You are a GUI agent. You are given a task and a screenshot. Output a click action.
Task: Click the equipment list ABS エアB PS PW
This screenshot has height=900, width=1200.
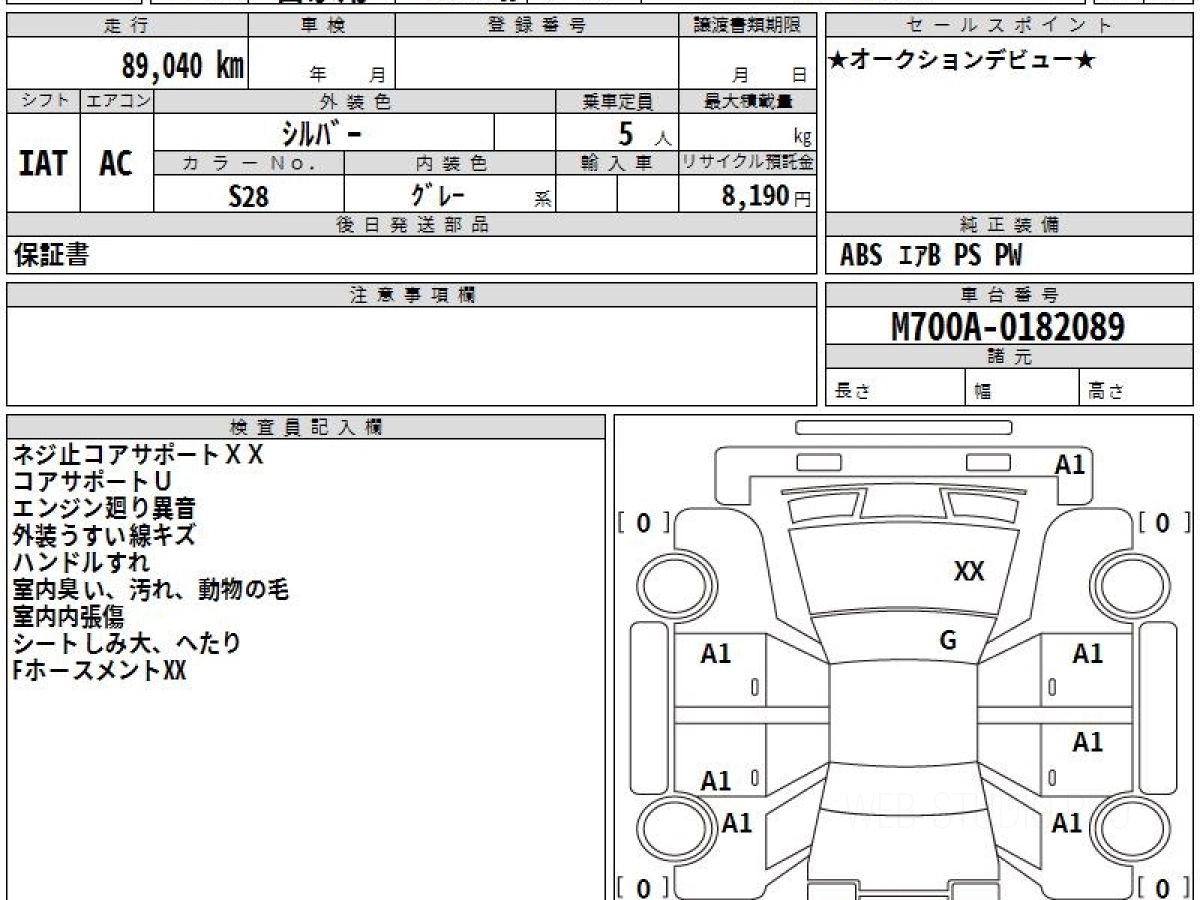coord(930,256)
